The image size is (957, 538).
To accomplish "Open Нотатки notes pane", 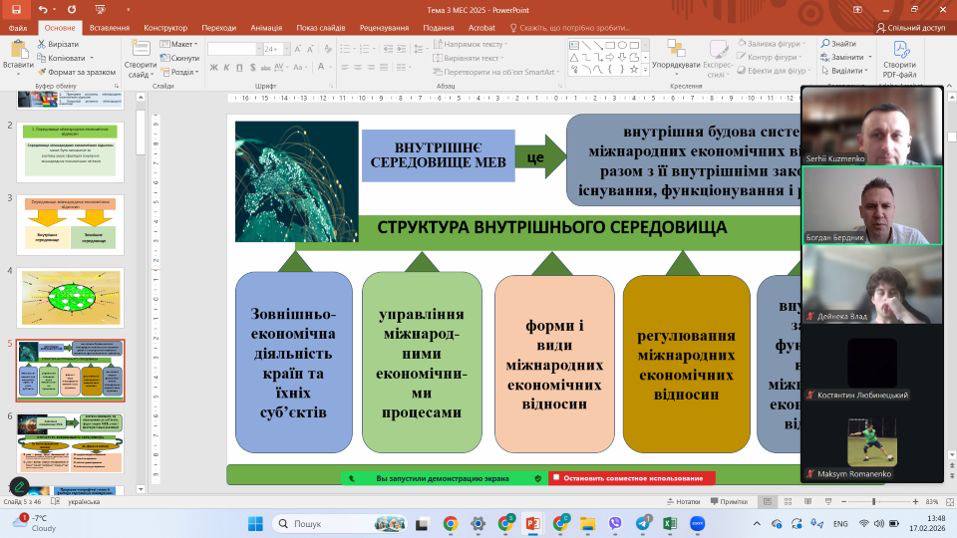I will click(x=682, y=501).
